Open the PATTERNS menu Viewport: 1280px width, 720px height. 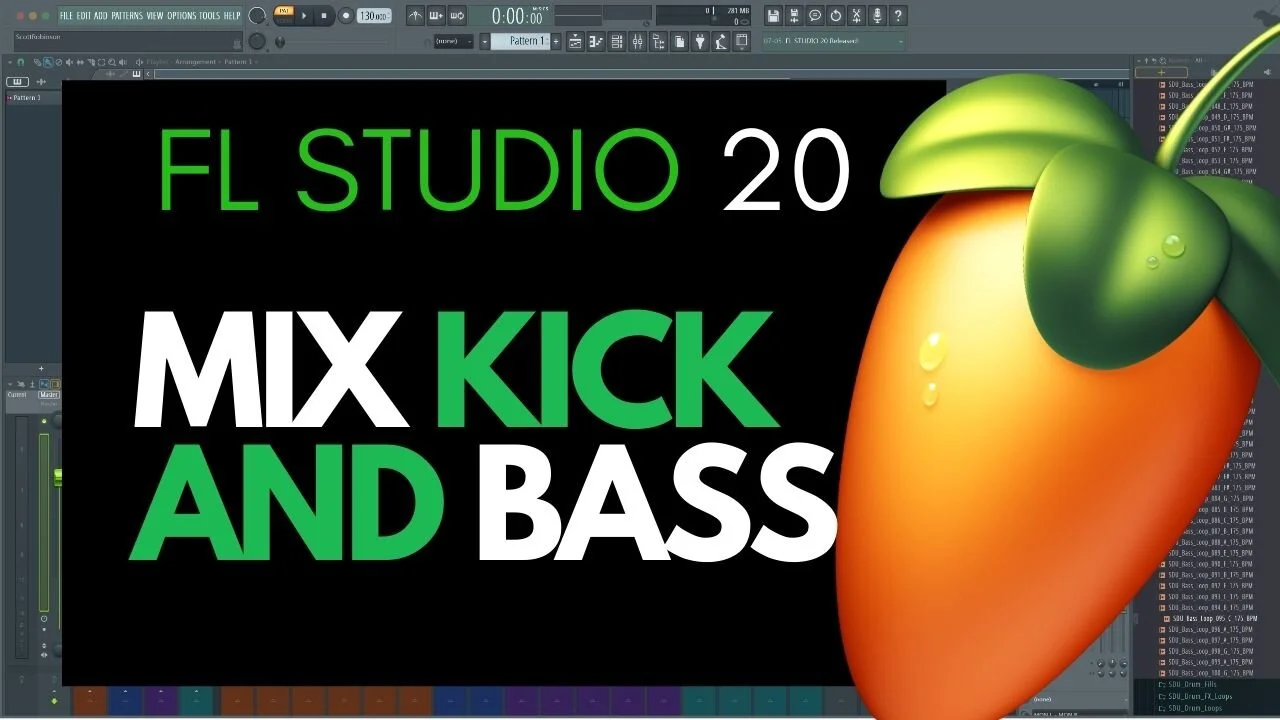coord(127,16)
